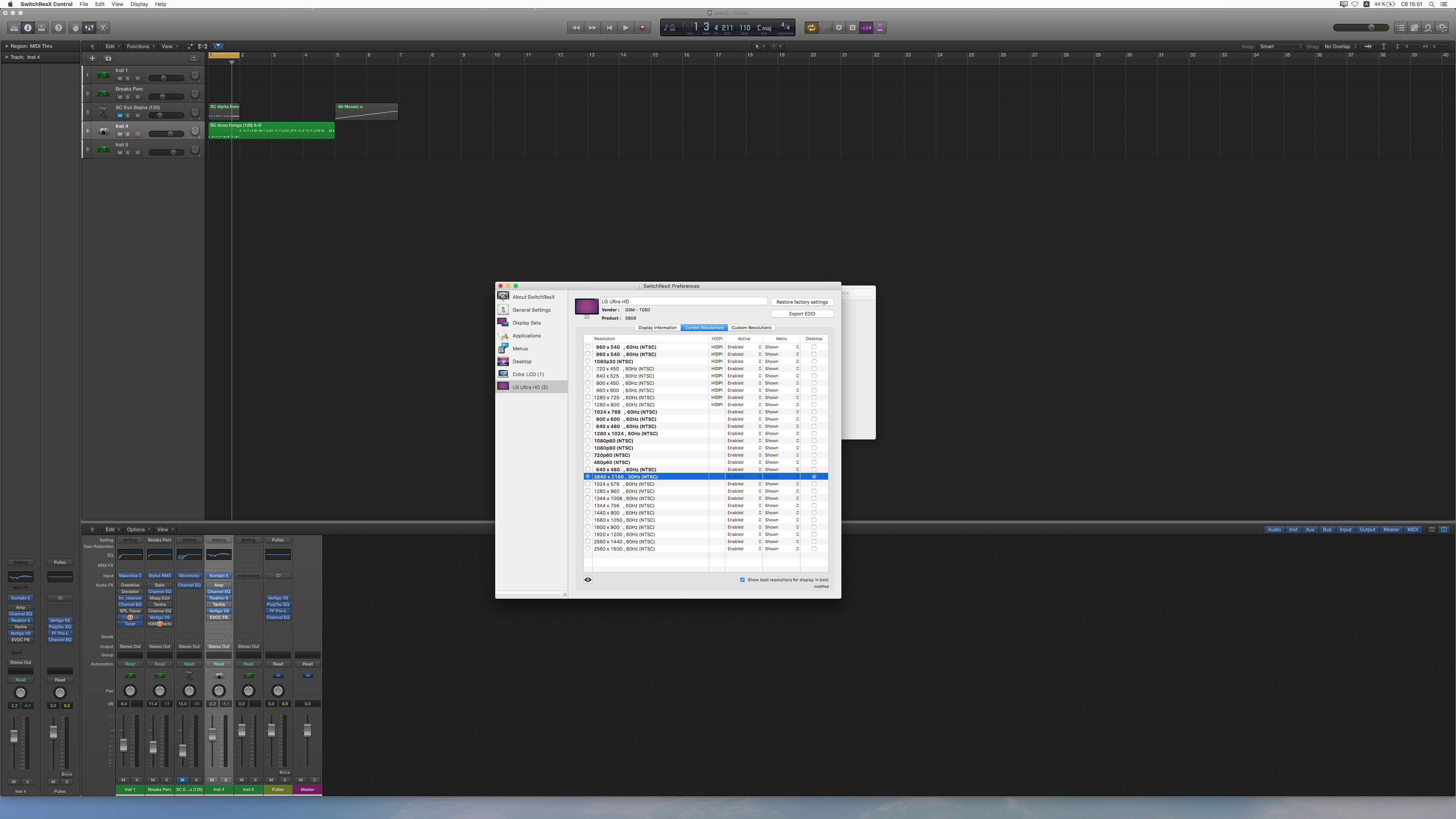Image resolution: width=1456 pixels, height=819 pixels.
Task: Select the 1920 x 1200, 60Hz resolution radio
Action: pos(587,534)
